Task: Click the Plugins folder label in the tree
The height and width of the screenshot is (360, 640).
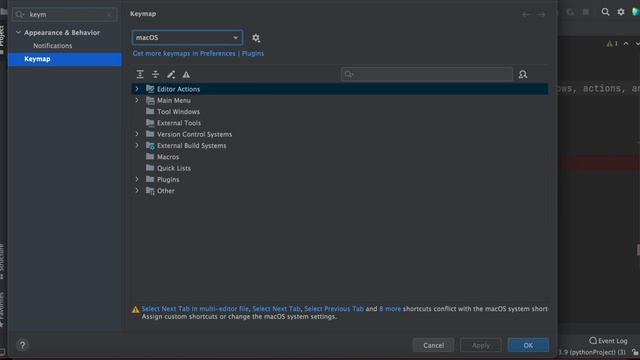Action: tap(168, 180)
